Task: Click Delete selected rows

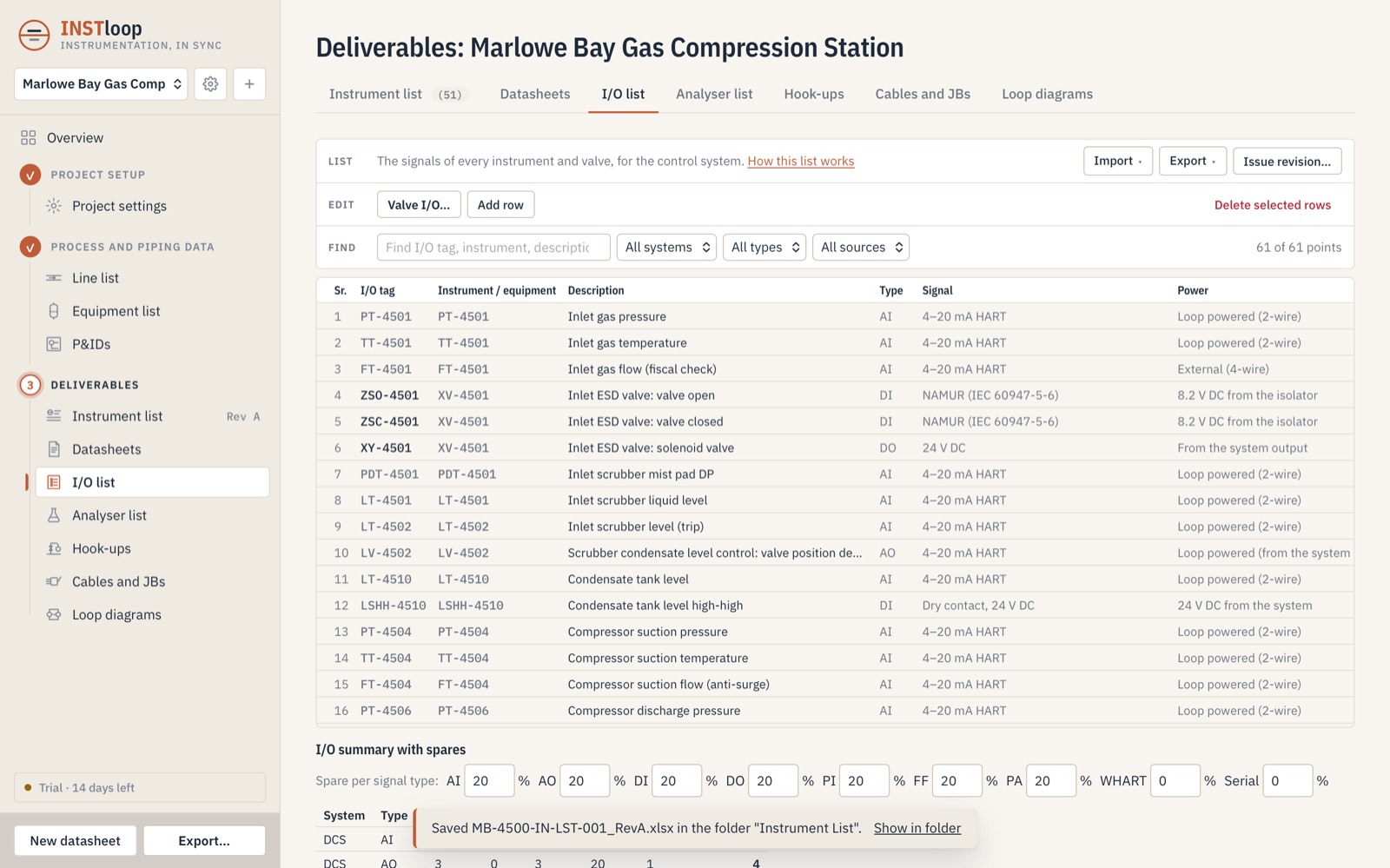Action: [x=1272, y=205]
